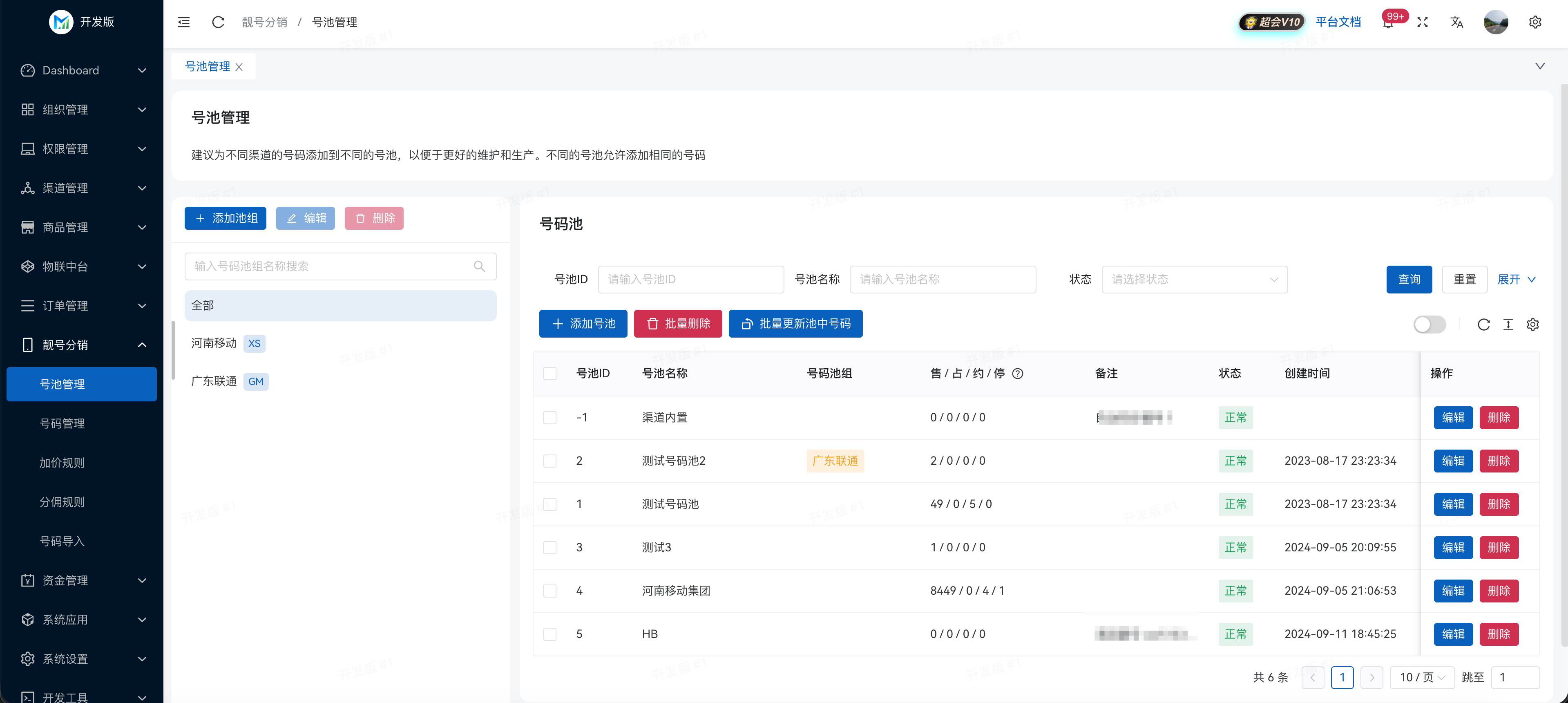Check the select-all checkbox in the table header
Viewport: 1568px width, 703px height.
click(x=550, y=374)
